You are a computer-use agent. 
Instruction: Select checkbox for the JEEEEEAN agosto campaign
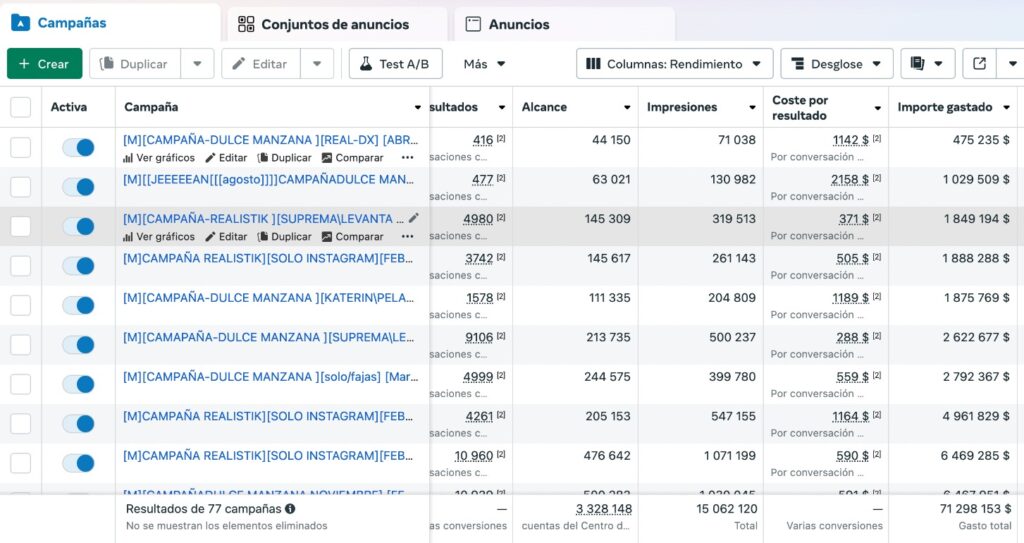[x=21, y=187]
